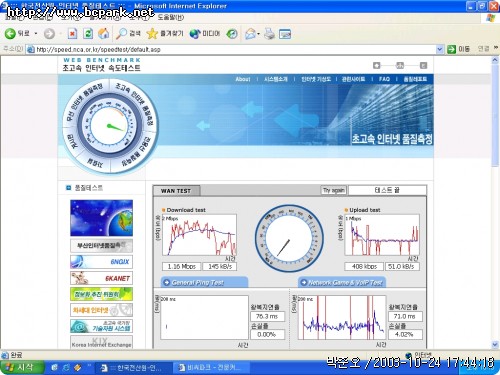Image resolution: width=500 pixels, height=375 pixels.
Task: Click the Stop loading icon
Action: (72, 33)
